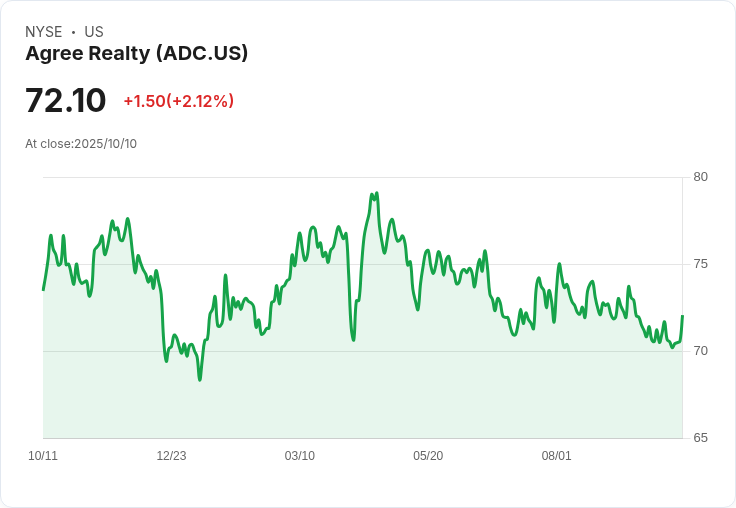Image resolution: width=736 pixels, height=508 pixels.
Task: Click the rightmost end of the price line
Action: 682,316
